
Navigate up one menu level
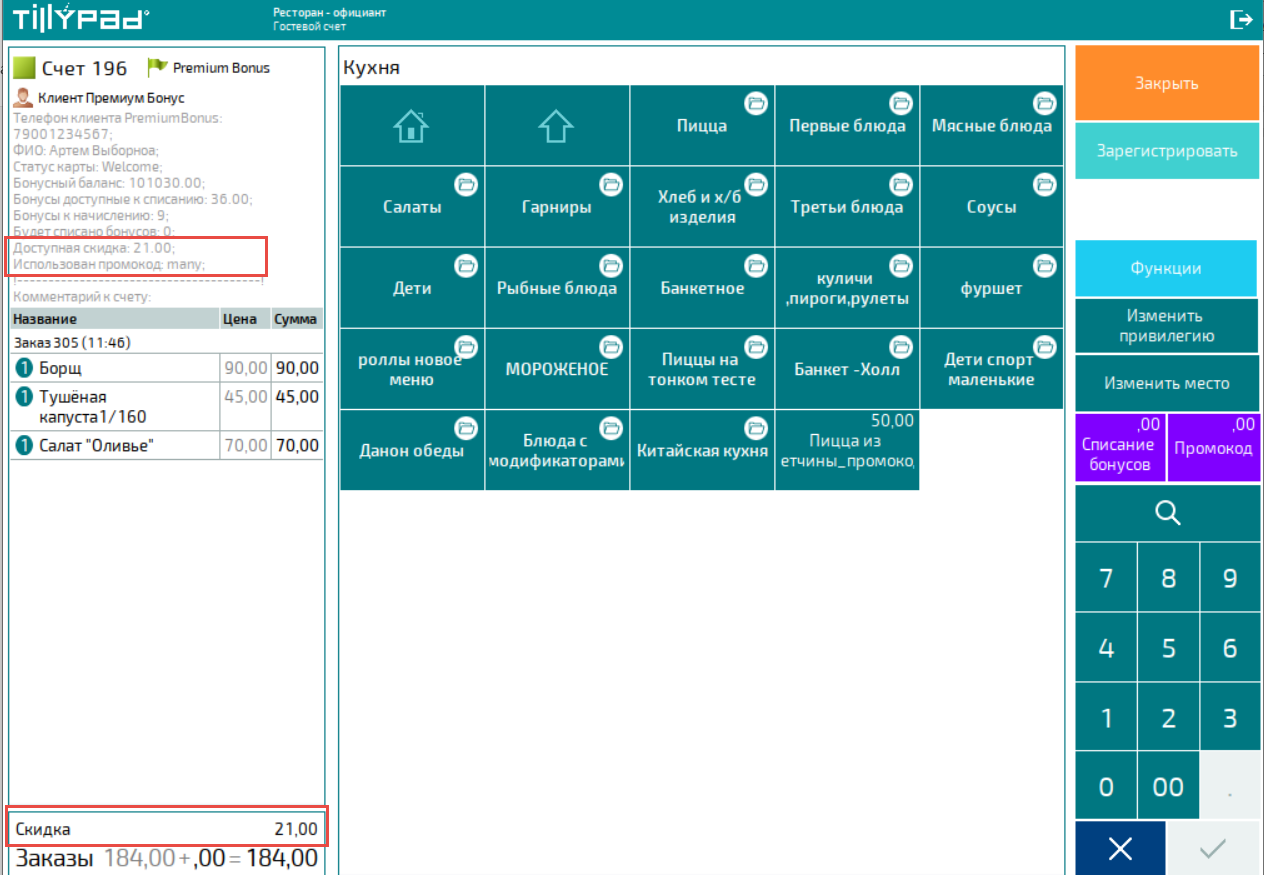click(x=556, y=126)
